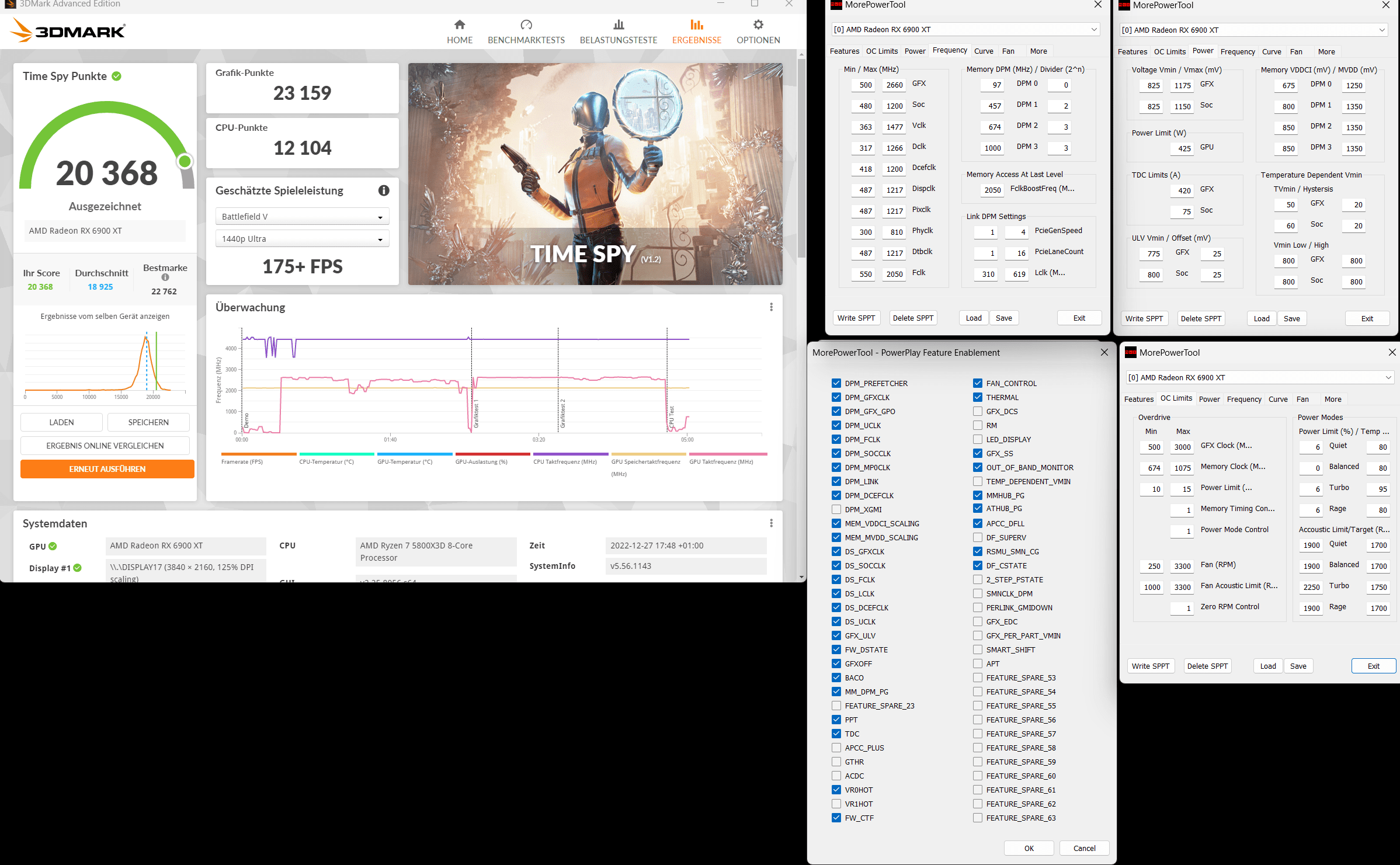The height and width of the screenshot is (865, 1400).
Task: Go to HOME in 3DMark navigation
Action: pos(460,32)
